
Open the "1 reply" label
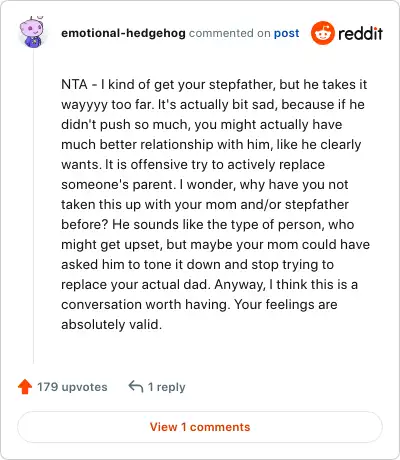pos(166,387)
